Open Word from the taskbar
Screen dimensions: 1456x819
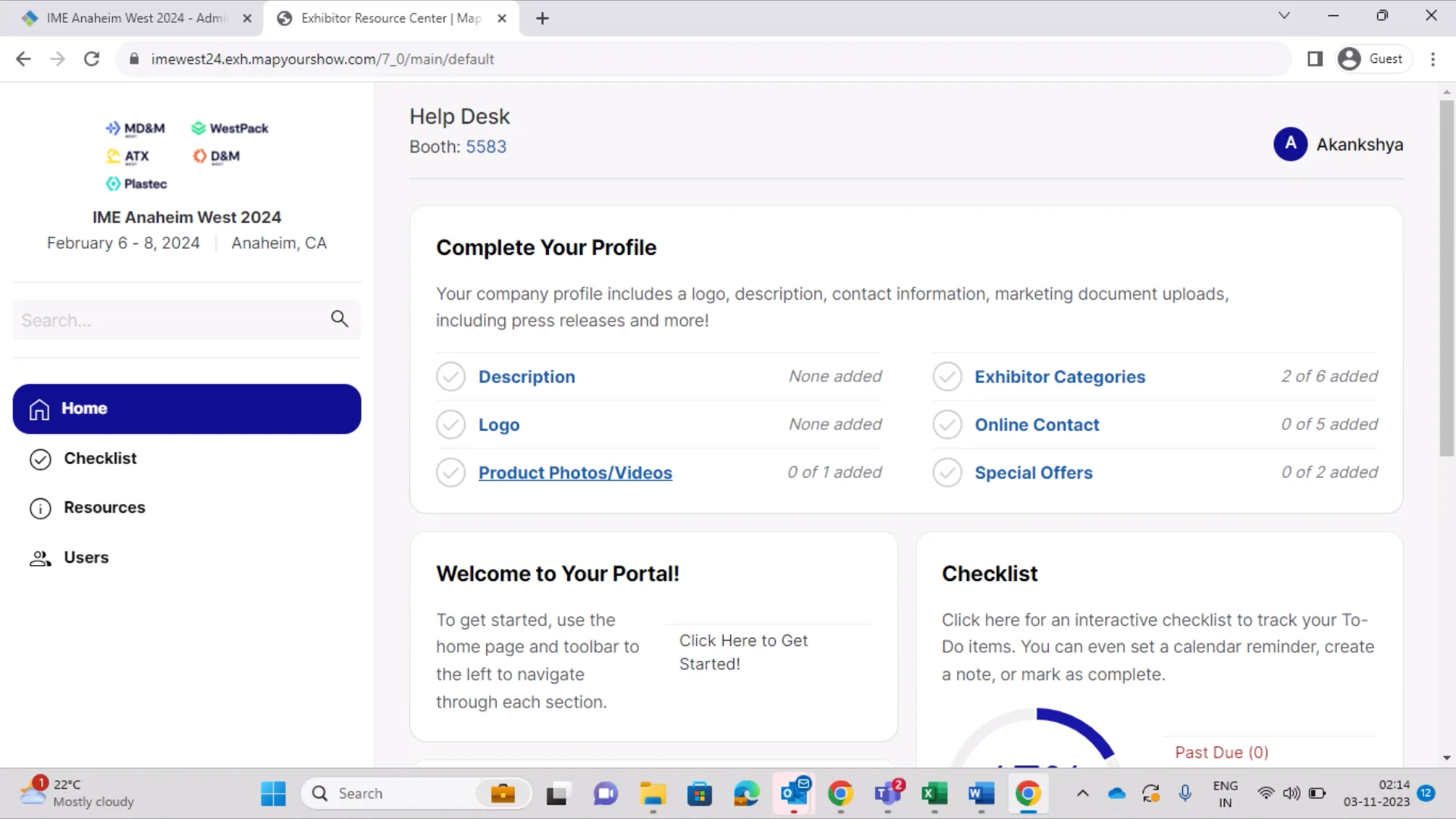click(981, 794)
